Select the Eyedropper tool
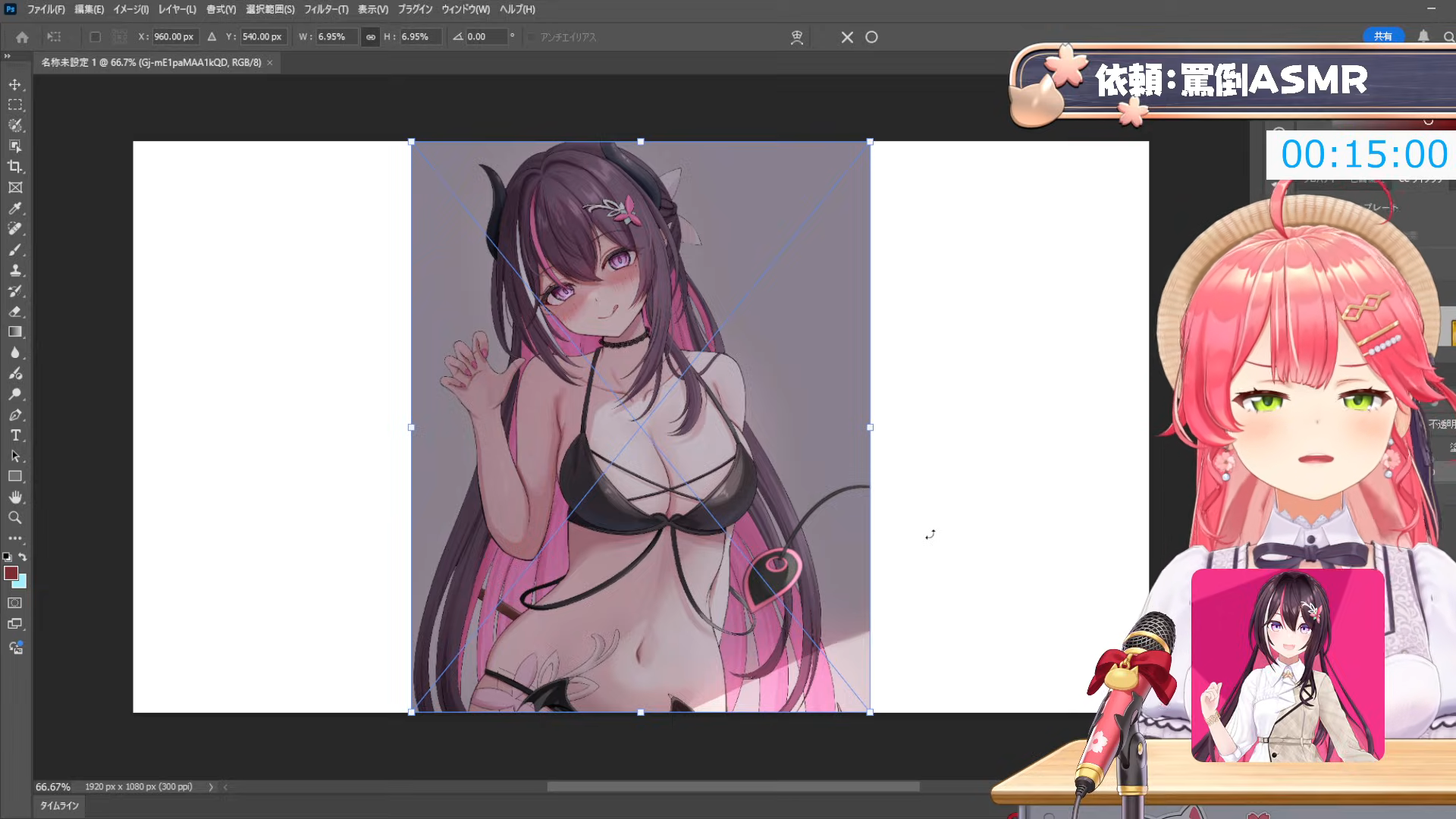The height and width of the screenshot is (819, 1456). click(x=14, y=208)
